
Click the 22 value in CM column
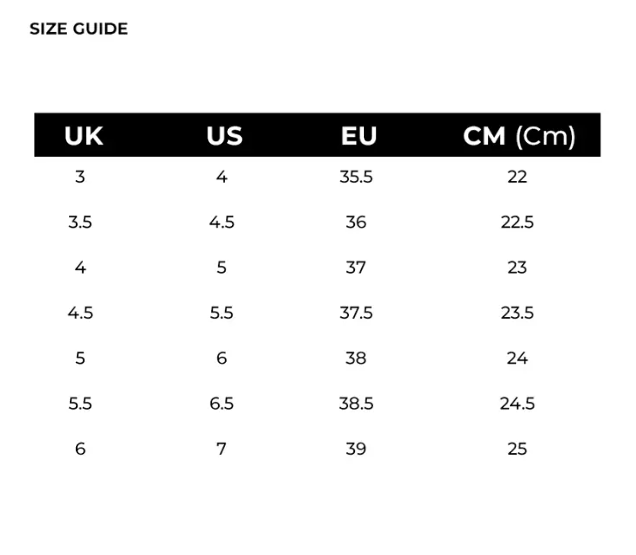(x=517, y=177)
